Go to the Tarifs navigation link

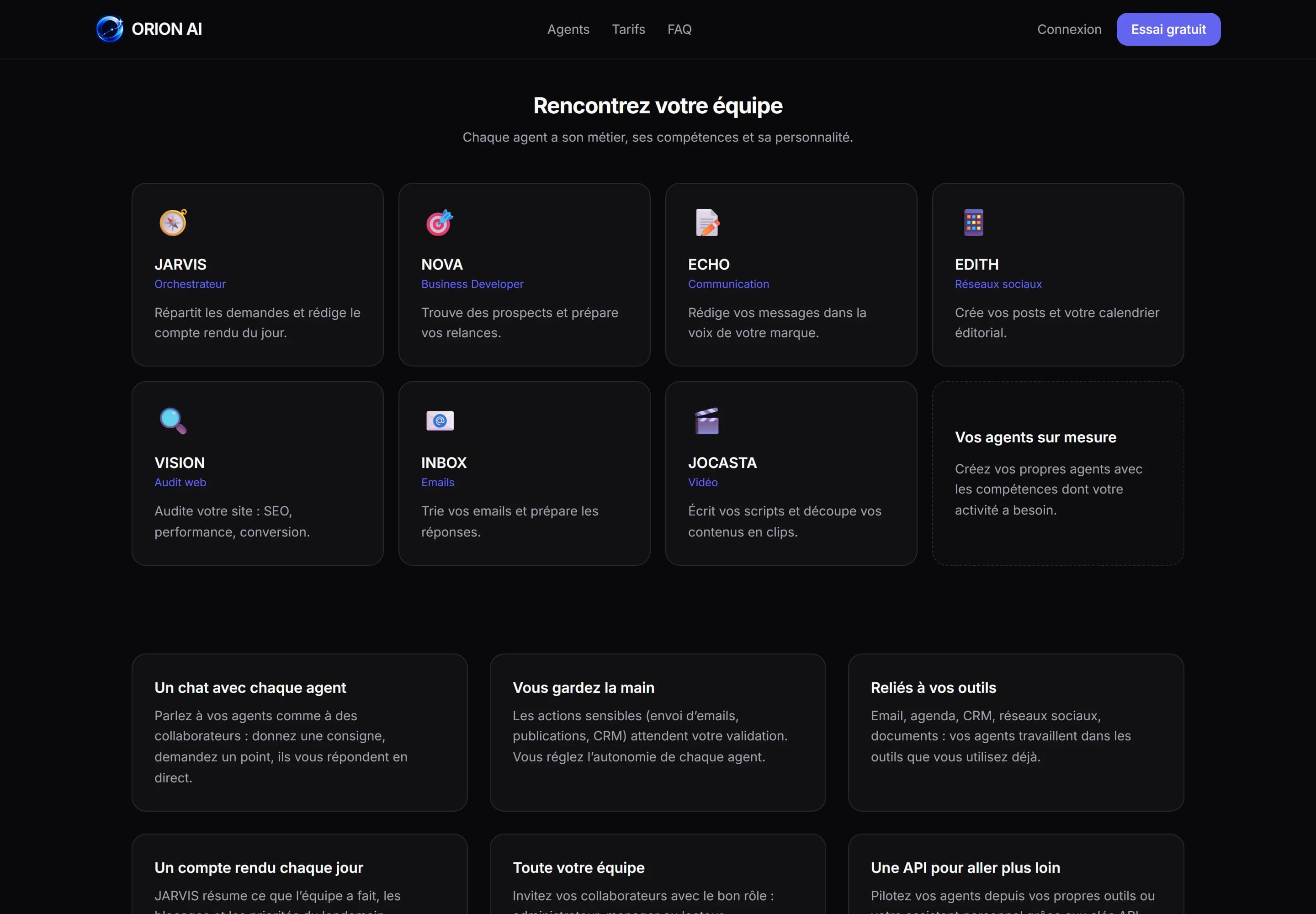click(x=628, y=29)
